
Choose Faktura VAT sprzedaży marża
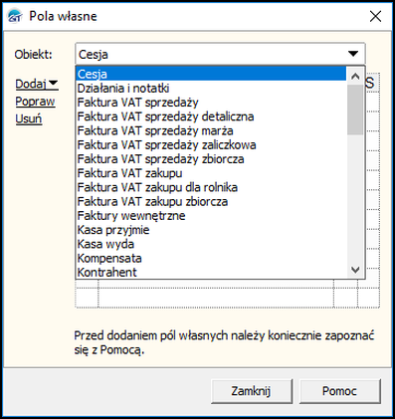coord(211,131)
